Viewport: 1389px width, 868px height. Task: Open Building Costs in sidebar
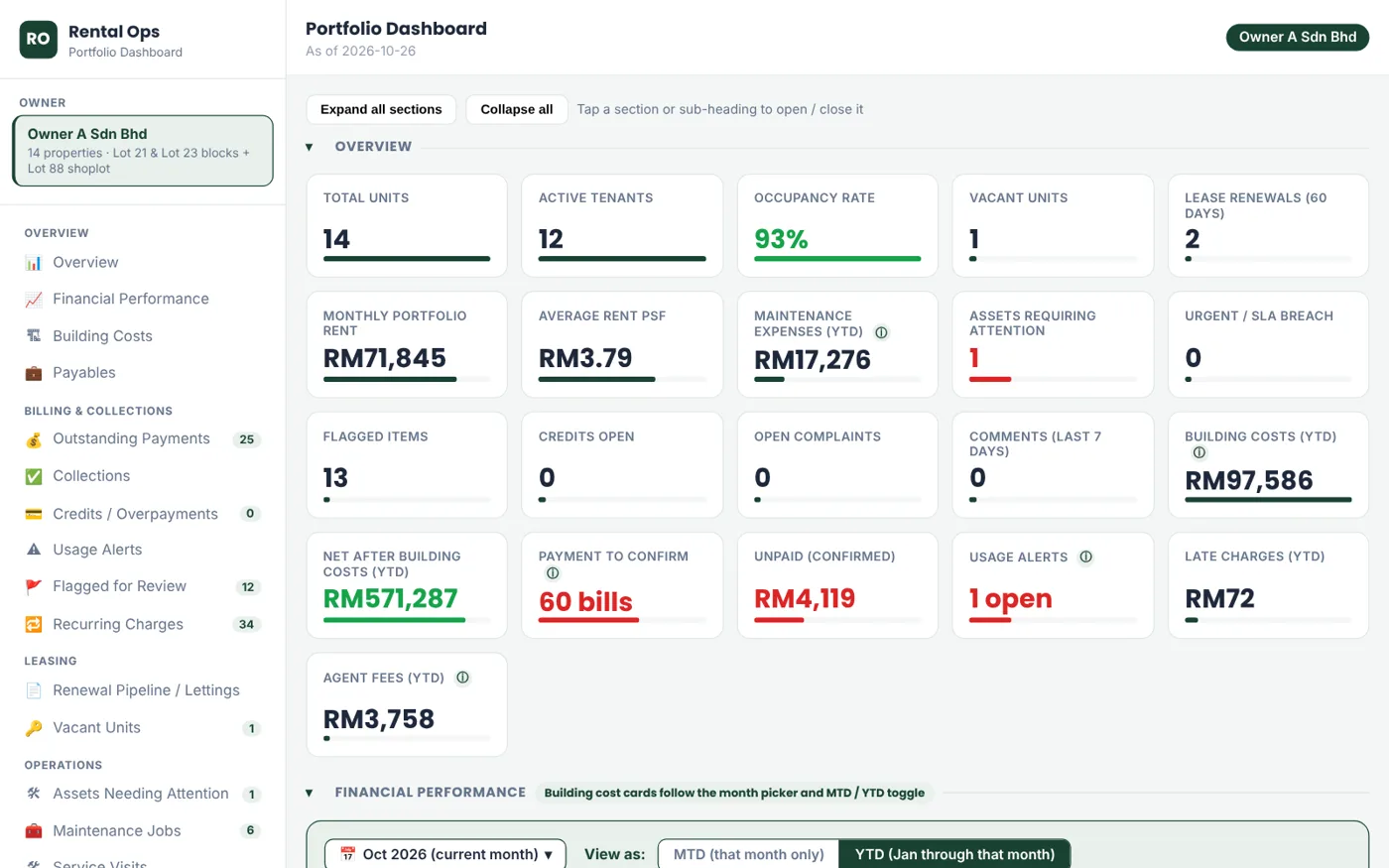coord(143,336)
